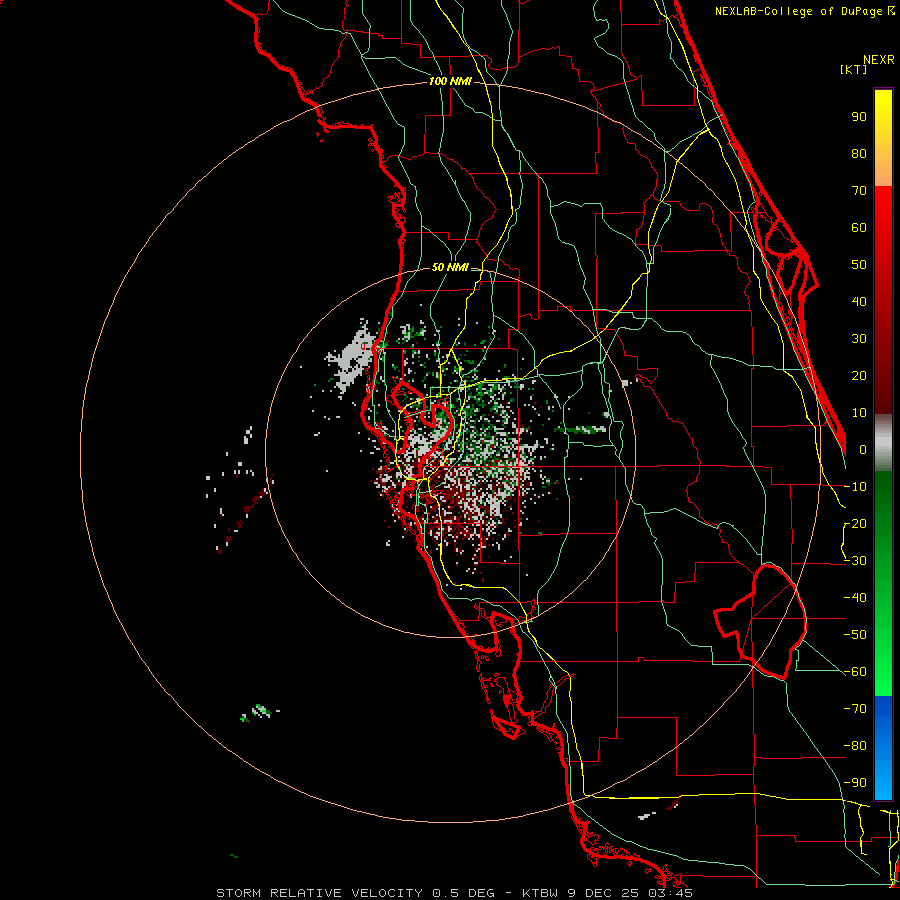The height and width of the screenshot is (900, 900).
Task: Click the -70 value on the velocity scale
Action: (855, 709)
